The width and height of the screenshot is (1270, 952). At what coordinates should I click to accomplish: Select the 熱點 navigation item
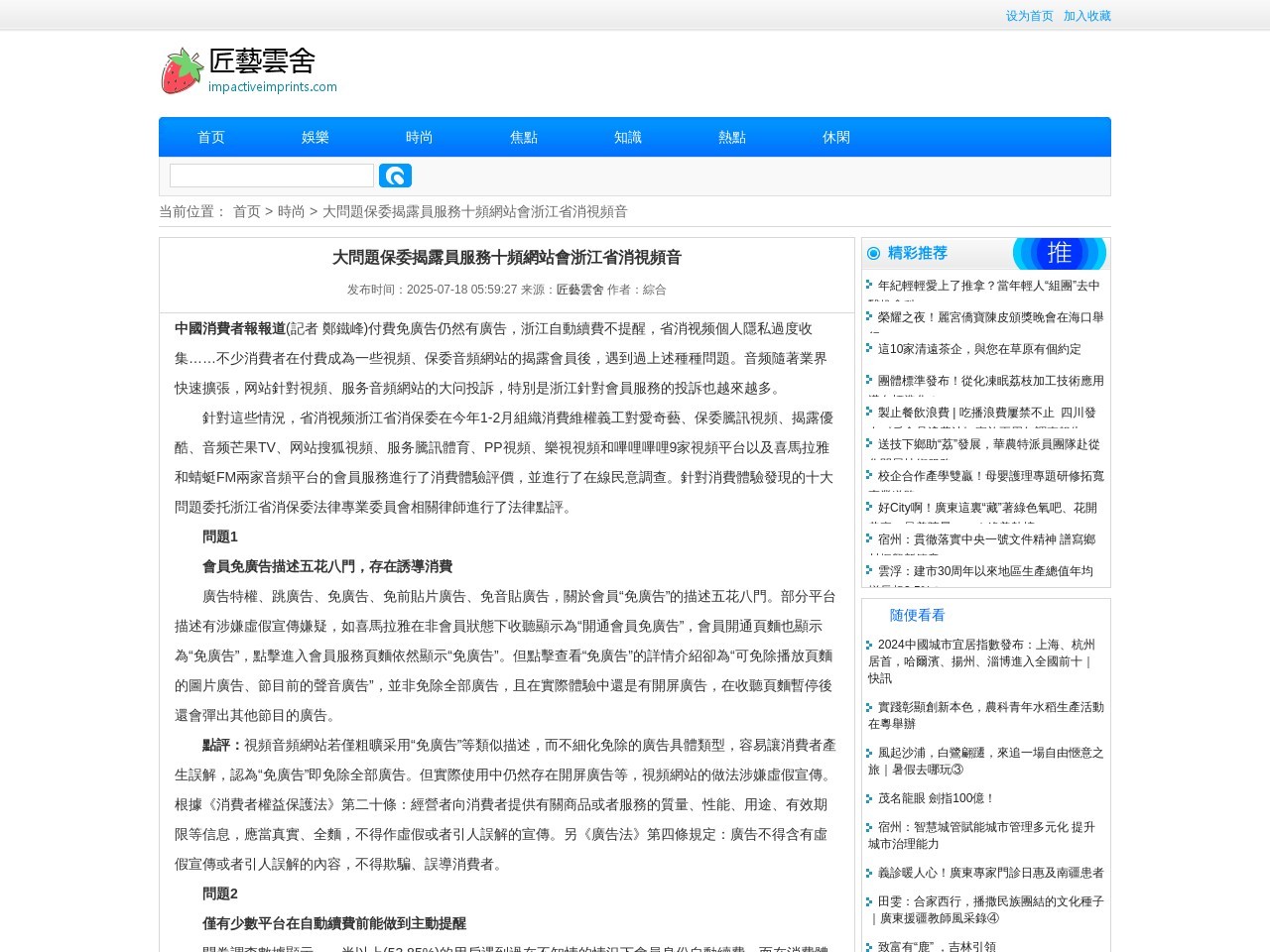pos(731,137)
